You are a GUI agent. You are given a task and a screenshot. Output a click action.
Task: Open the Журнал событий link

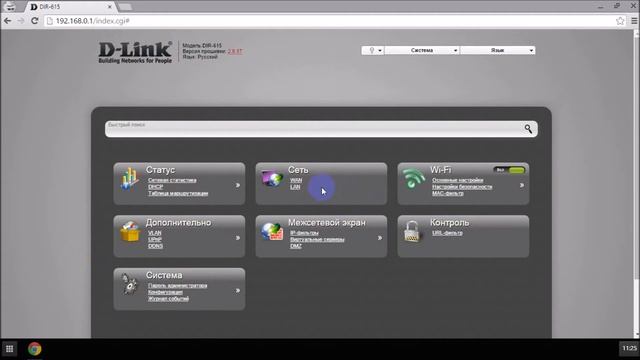[168, 298]
